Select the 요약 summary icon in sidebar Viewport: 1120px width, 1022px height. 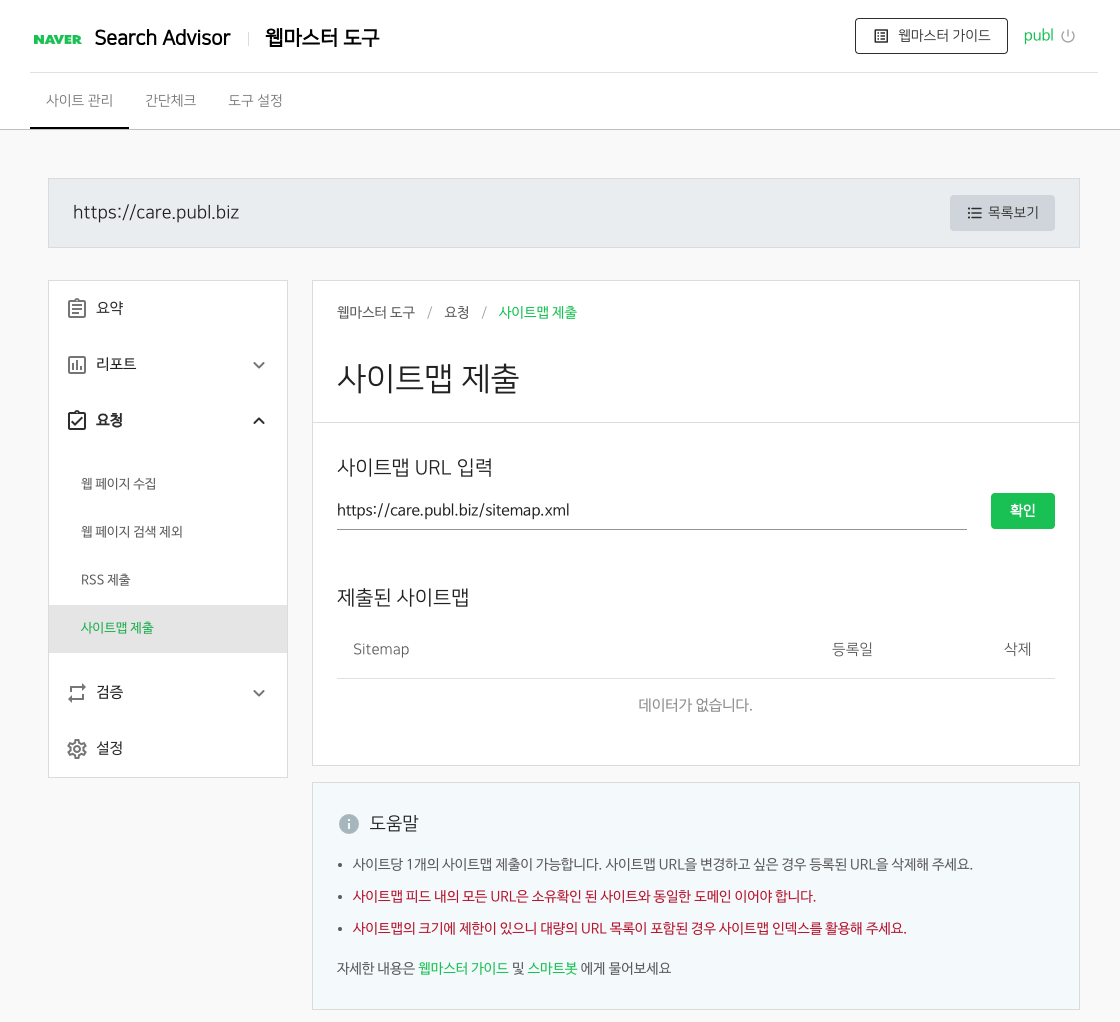point(78,308)
